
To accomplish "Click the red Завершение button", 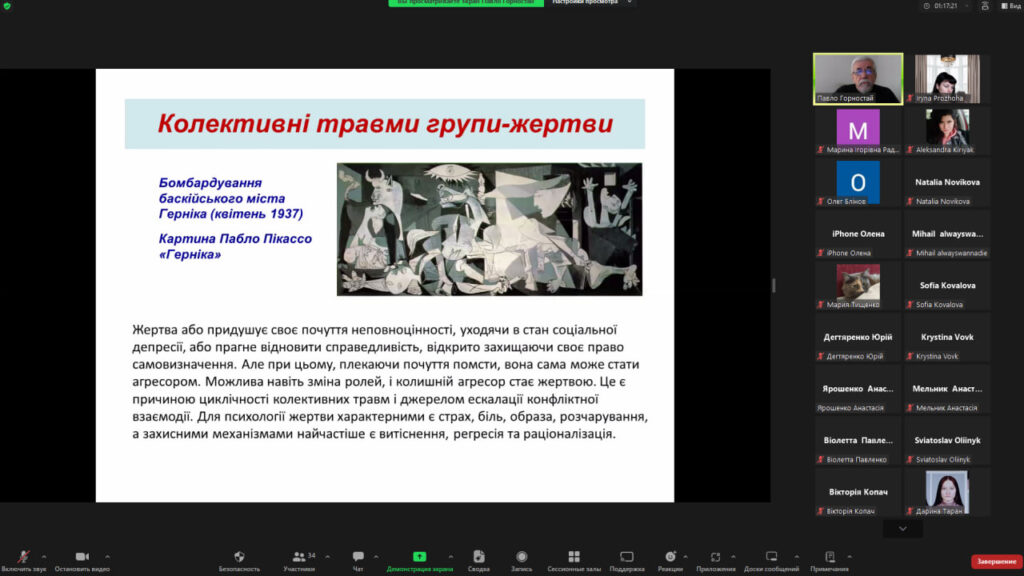I will [x=996, y=561].
